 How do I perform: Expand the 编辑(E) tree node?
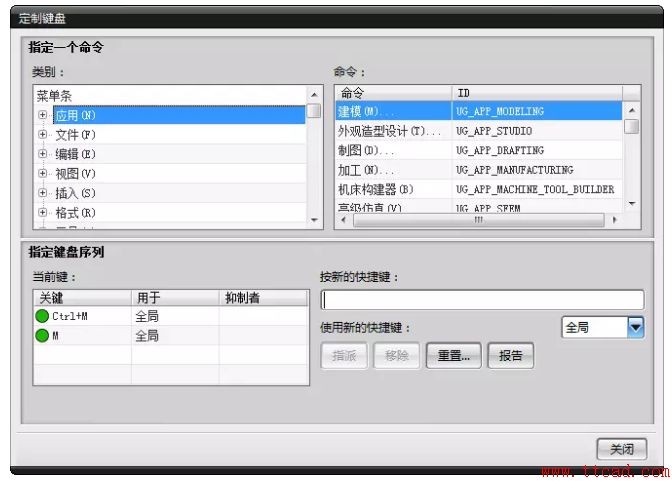pyautogui.click(x=42, y=154)
